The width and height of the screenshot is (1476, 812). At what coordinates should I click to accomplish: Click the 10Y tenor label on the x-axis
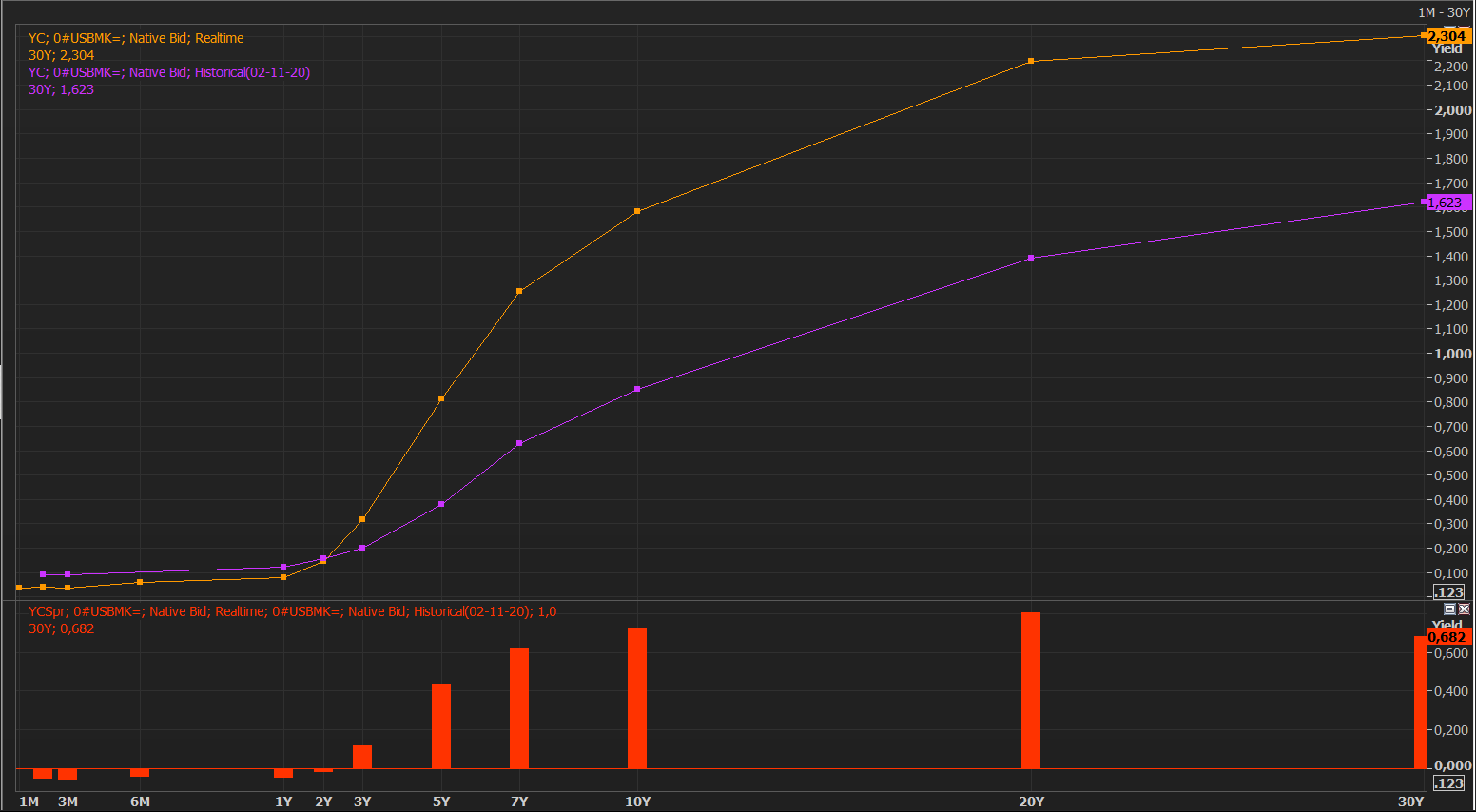(637, 802)
